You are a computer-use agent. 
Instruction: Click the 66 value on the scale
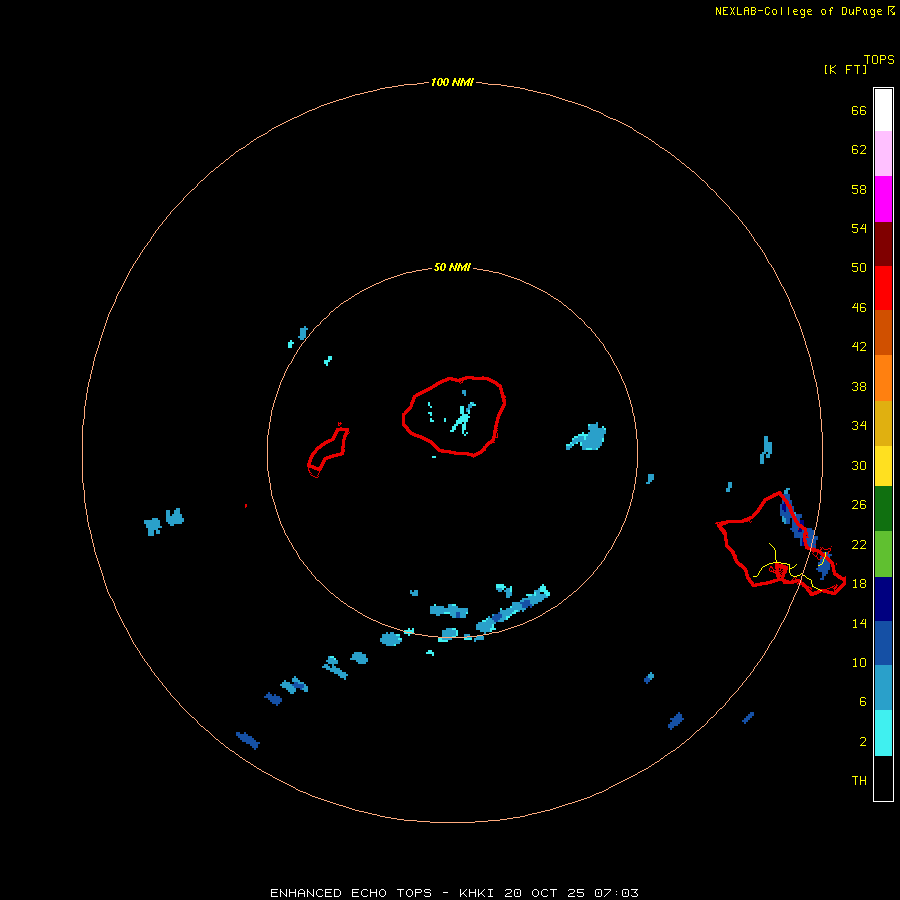[x=859, y=111]
